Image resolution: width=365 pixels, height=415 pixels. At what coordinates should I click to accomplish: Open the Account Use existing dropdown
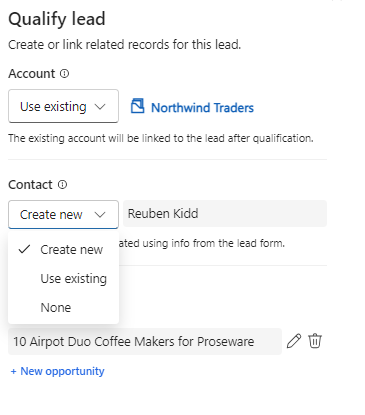[x=63, y=106]
